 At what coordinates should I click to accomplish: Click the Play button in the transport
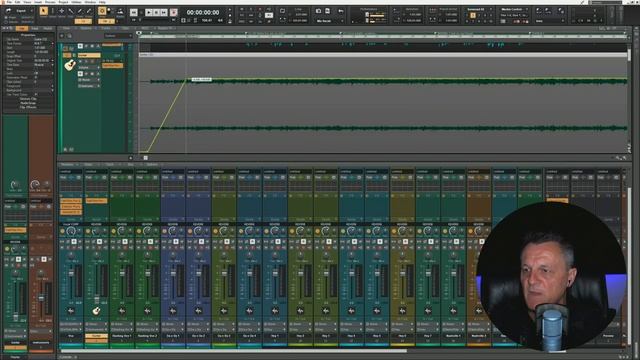pos(149,13)
